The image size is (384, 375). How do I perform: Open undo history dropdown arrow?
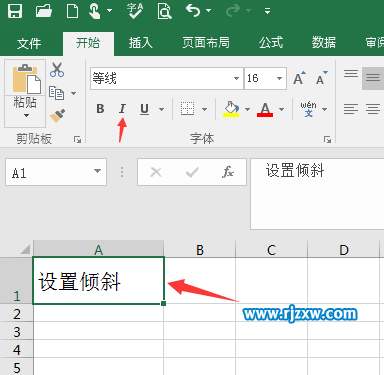209,11
